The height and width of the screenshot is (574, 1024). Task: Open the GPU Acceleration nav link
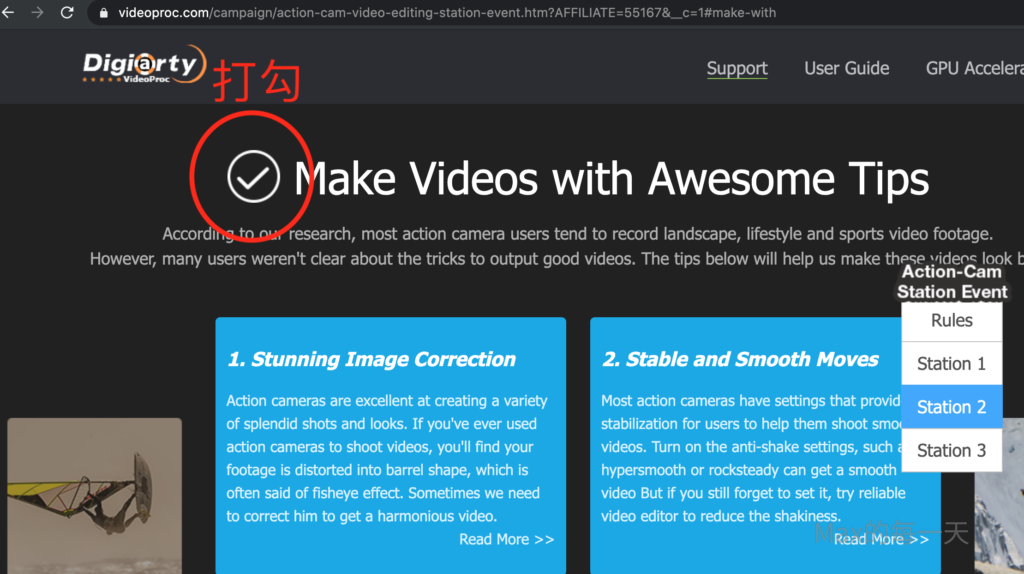tap(974, 68)
